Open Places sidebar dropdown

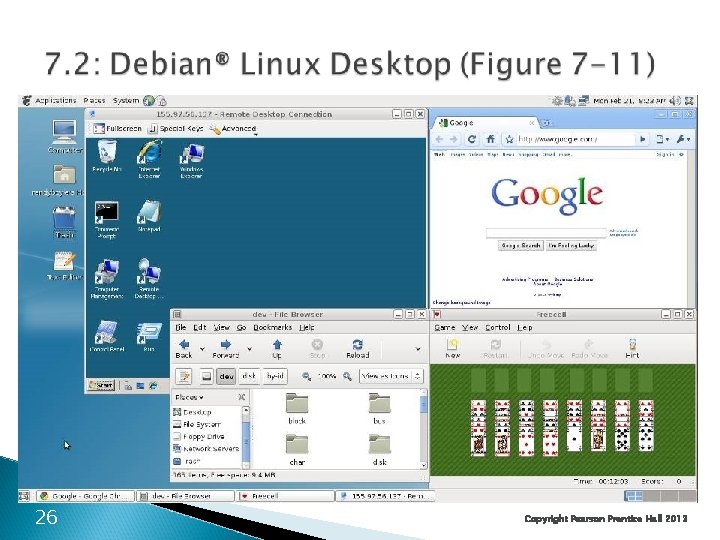(190, 397)
